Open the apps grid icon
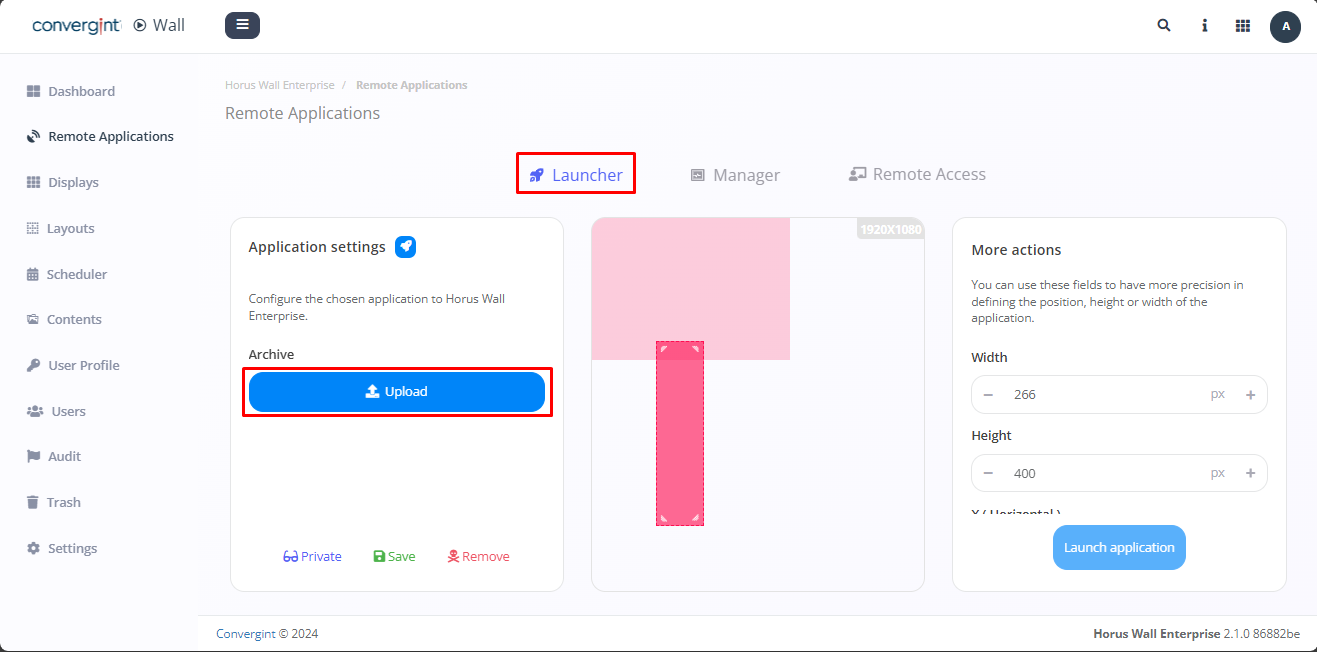The width and height of the screenshot is (1317, 652). click(x=1243, y=26)
